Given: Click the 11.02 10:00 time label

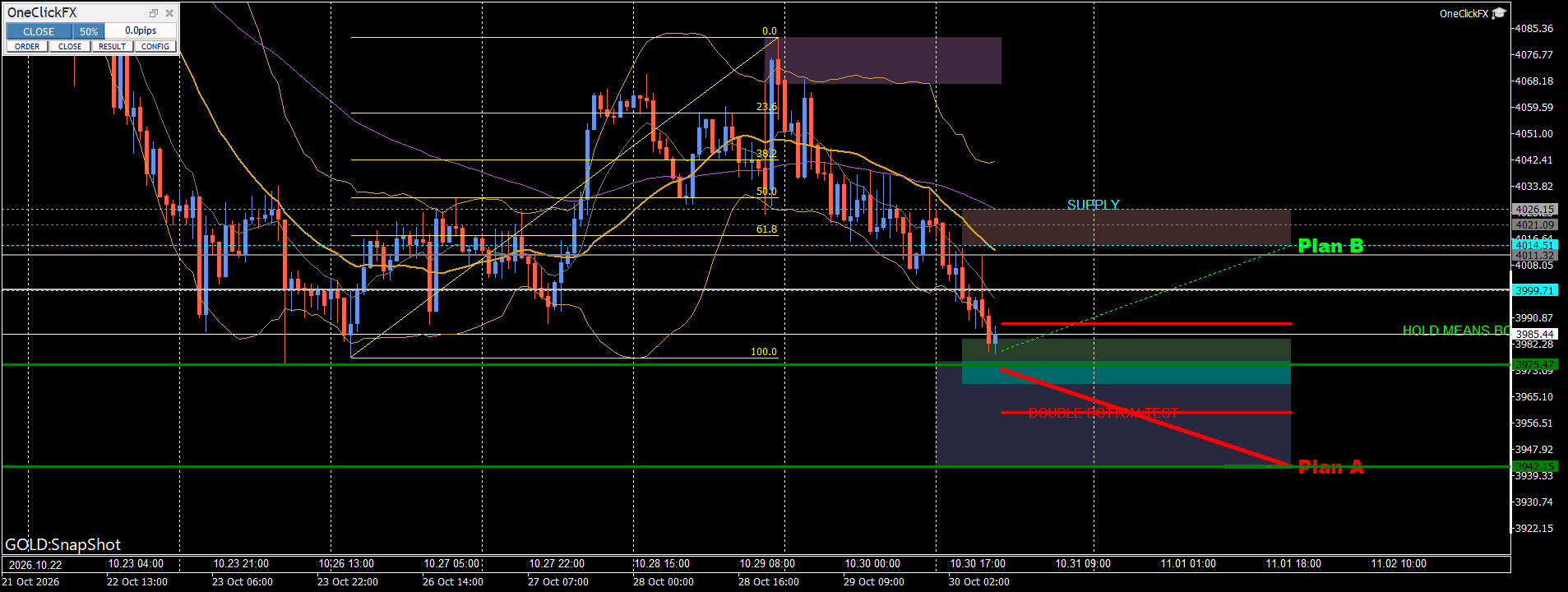Looking at the screenshot, I should (1399, 564).
